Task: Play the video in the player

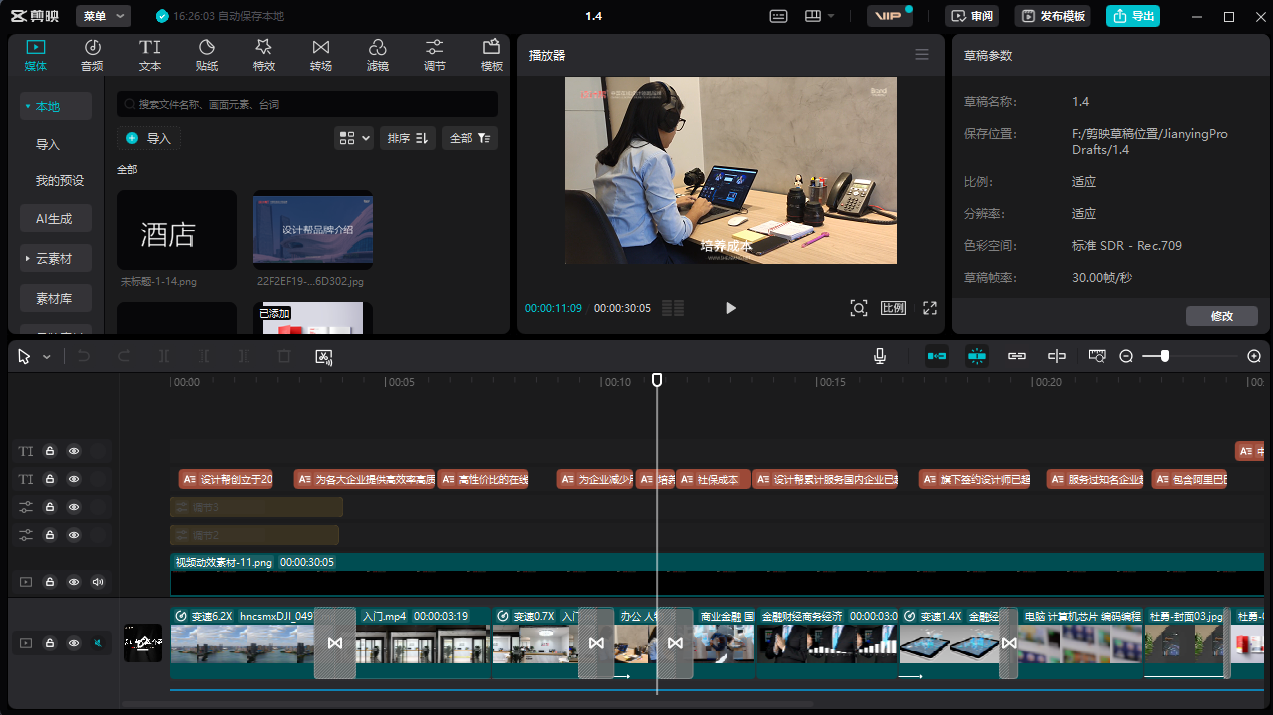Action: (x=730, y=308)
